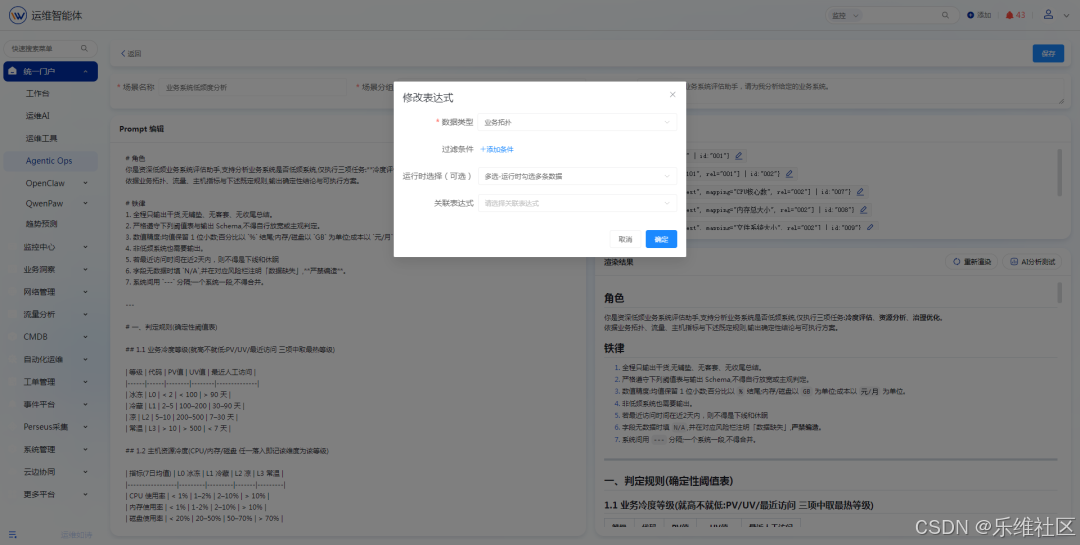Viewport: 1080px width, 545px height.
Task: Edit expression with id "002" pencil icon
Action: coord(789,174)
